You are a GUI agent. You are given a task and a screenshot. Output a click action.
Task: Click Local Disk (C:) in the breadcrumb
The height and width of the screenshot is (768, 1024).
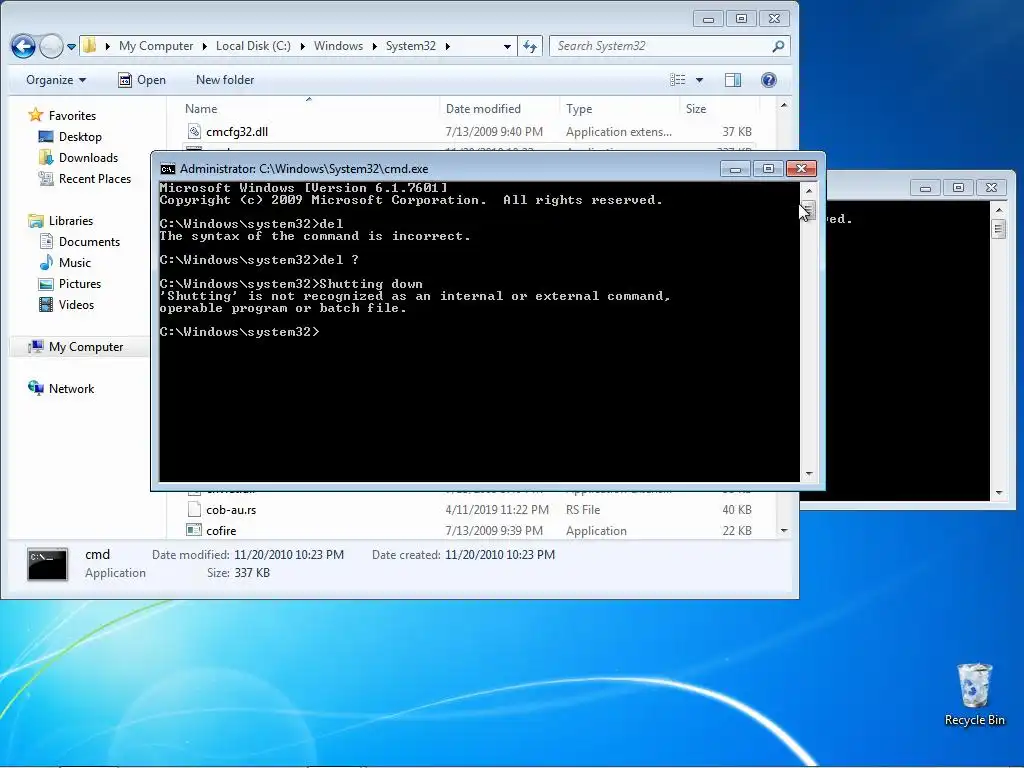pos(253,46)
